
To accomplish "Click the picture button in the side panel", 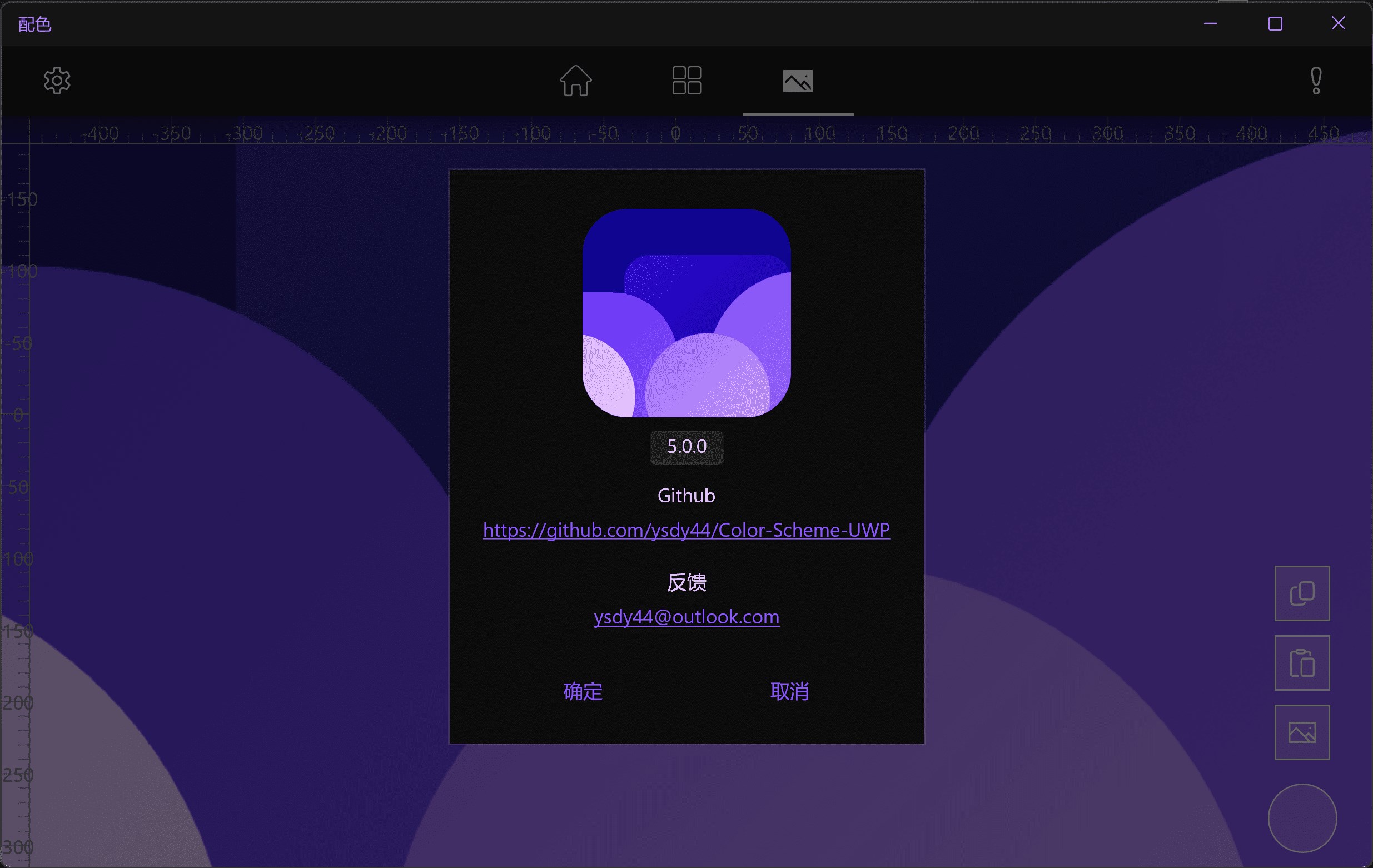I will click(1302, 732).
